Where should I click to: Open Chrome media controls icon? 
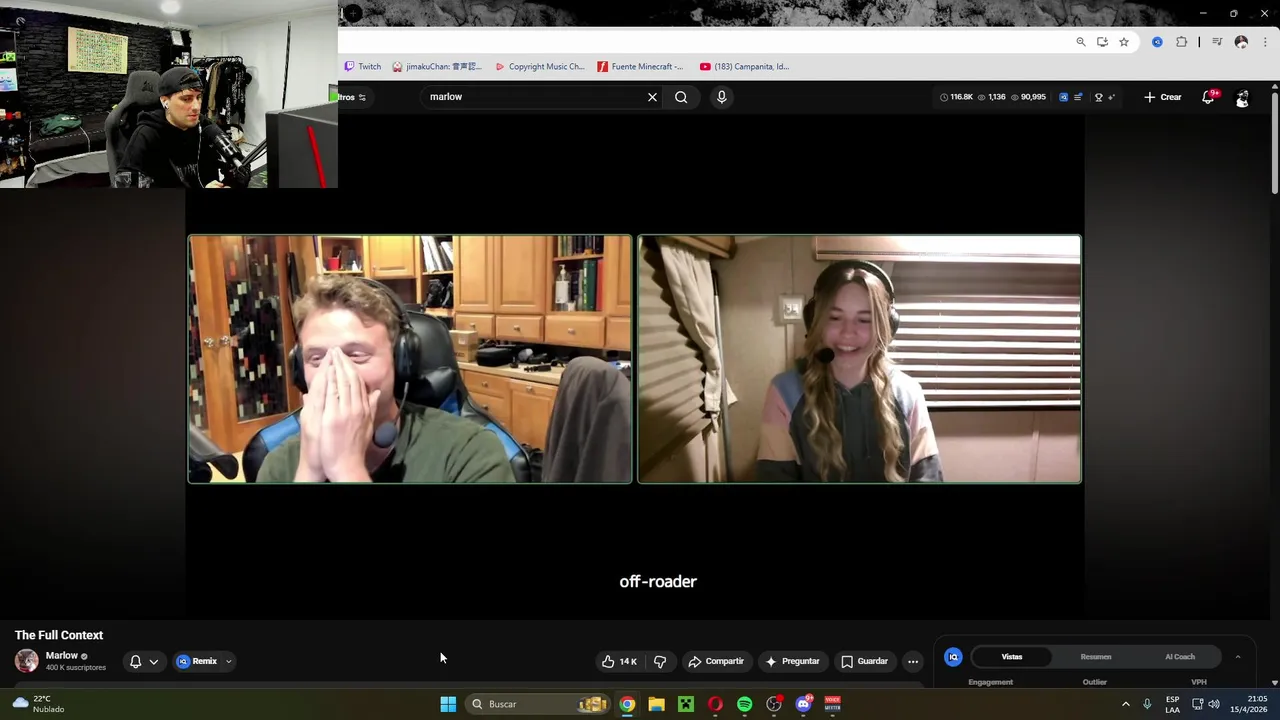coord(1217,42)
